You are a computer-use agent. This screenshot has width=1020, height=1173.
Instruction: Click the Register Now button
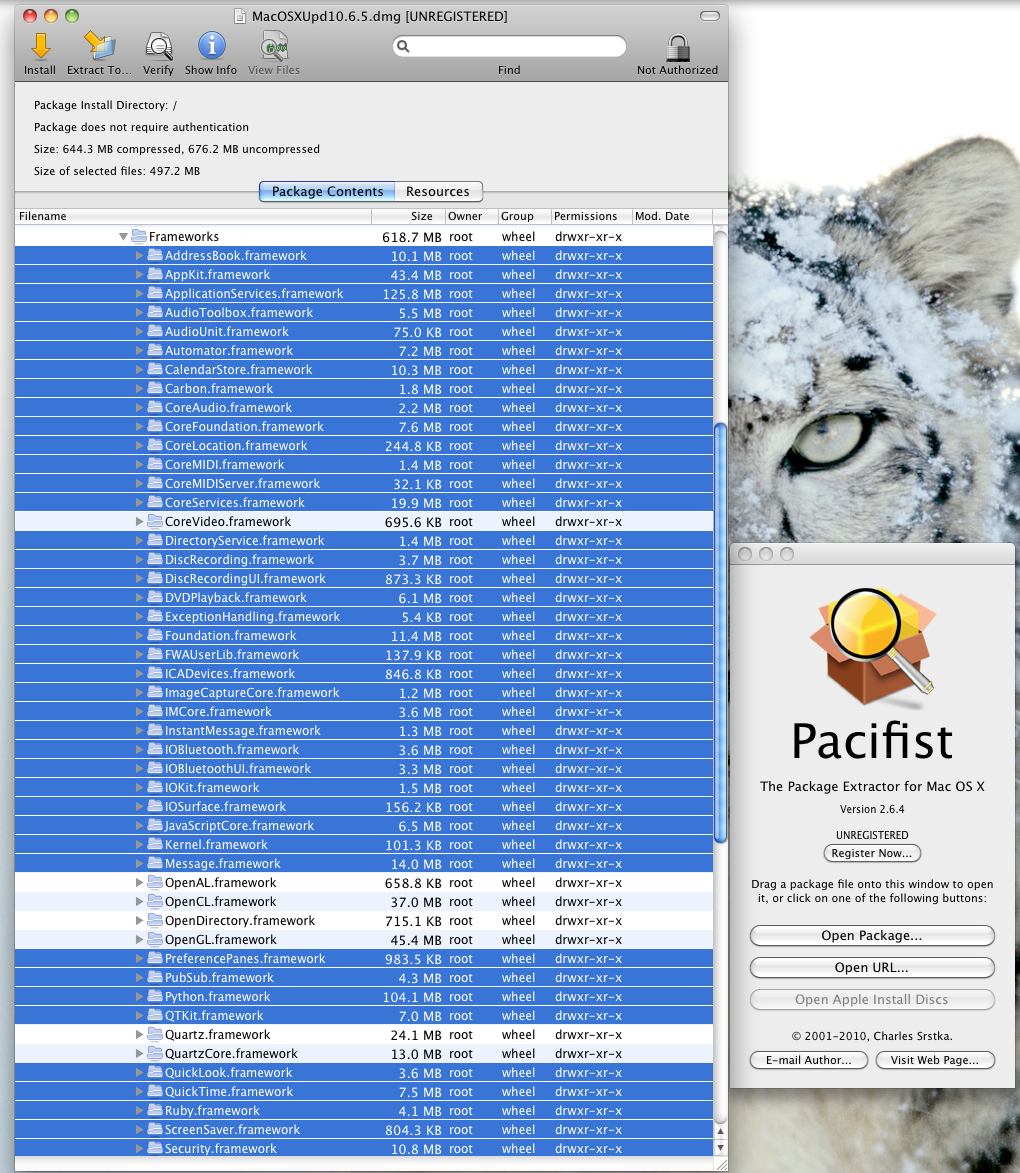point(872,854)
